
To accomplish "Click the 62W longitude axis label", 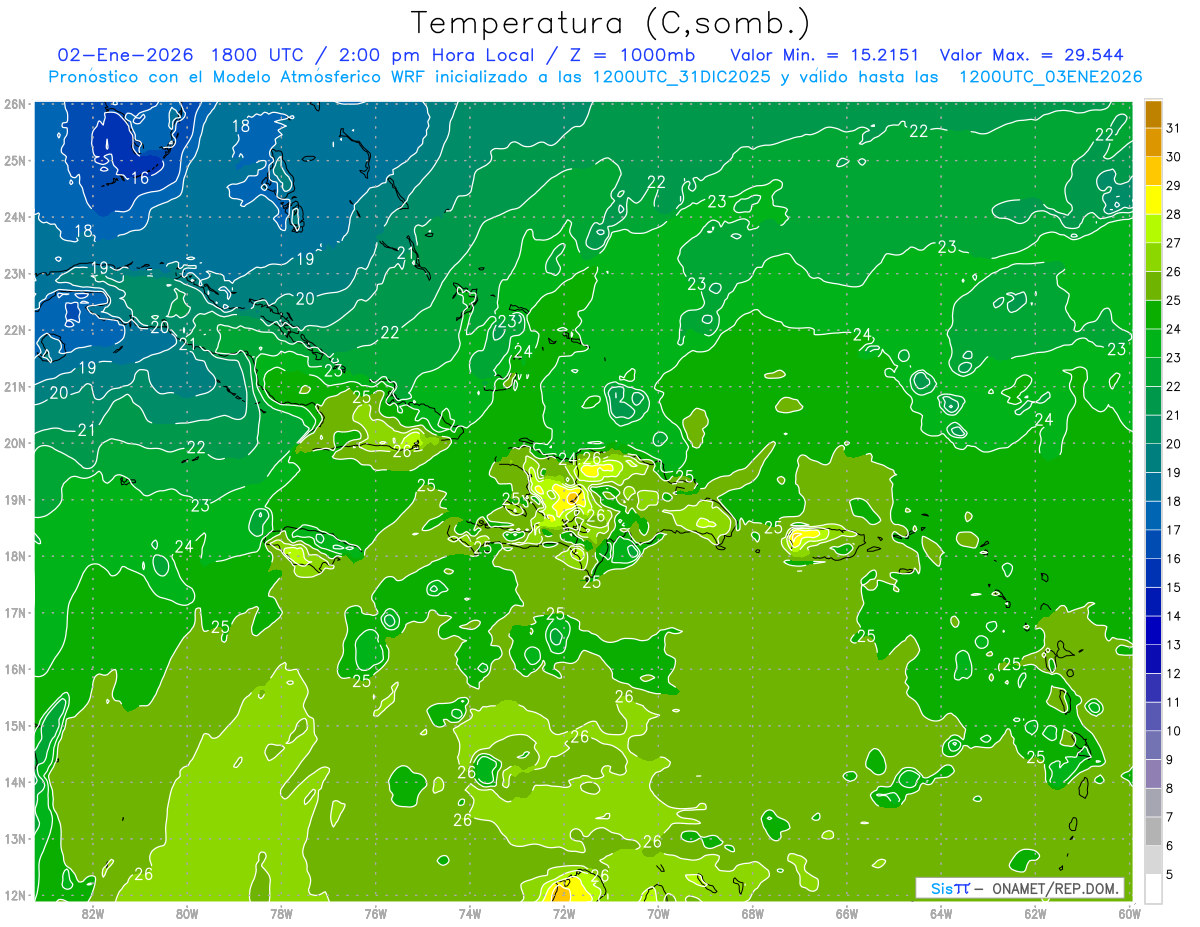I will click(1036, 913).
